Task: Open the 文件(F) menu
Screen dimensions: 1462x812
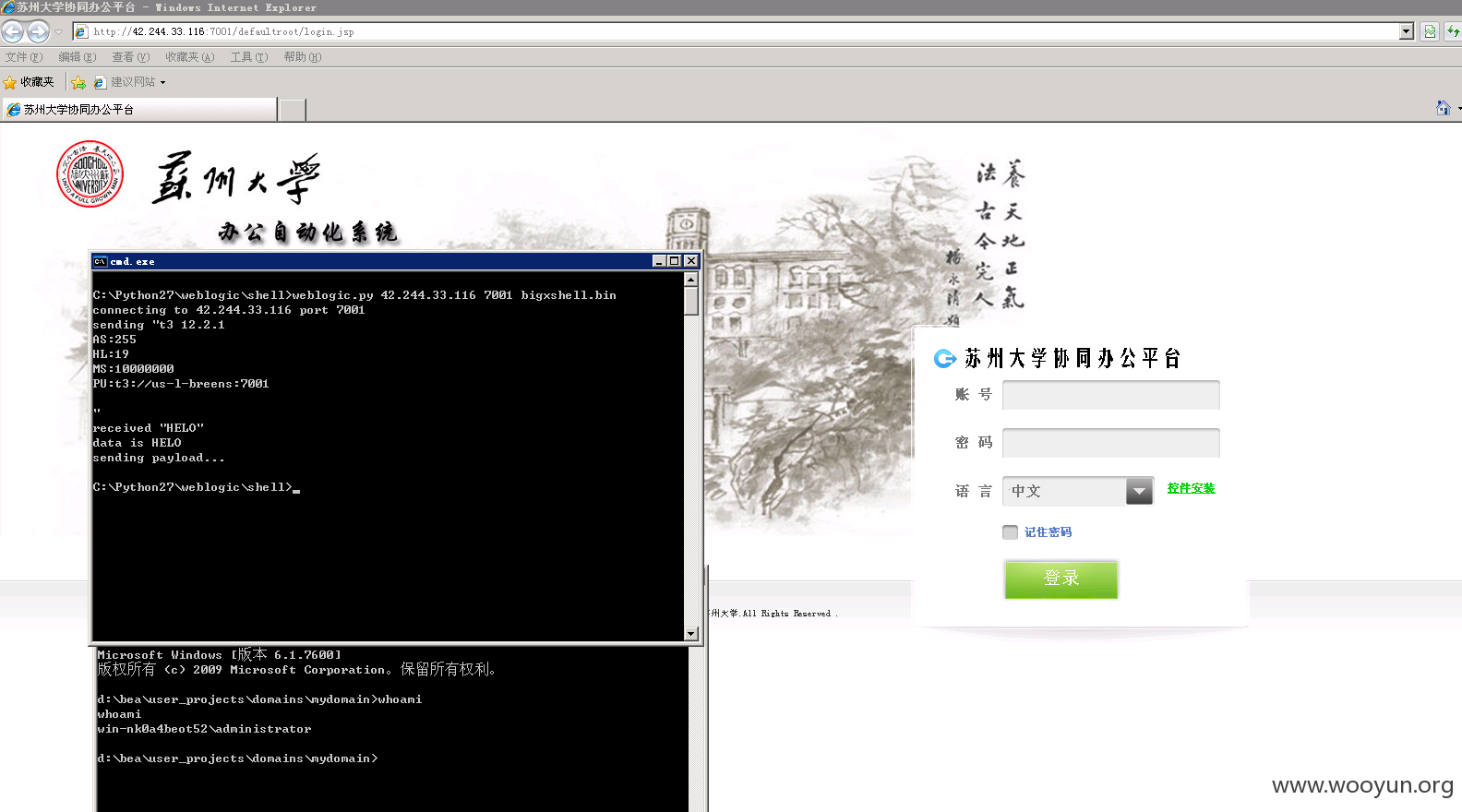Action: pyautogui.click(x=24, y=57)
